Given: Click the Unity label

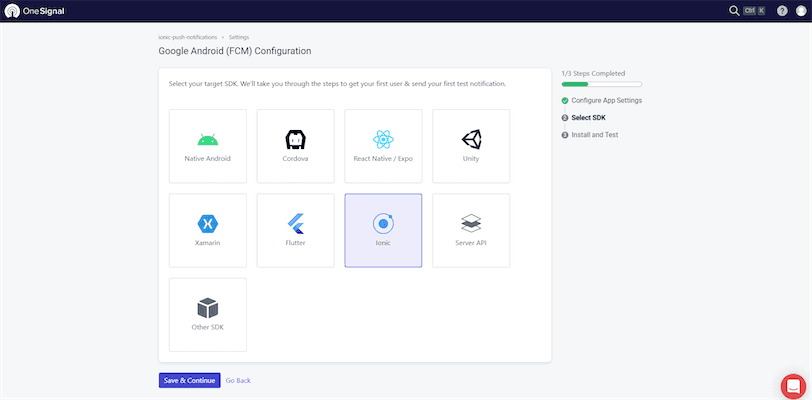Looking at the screenshot, I should [471, 159].
